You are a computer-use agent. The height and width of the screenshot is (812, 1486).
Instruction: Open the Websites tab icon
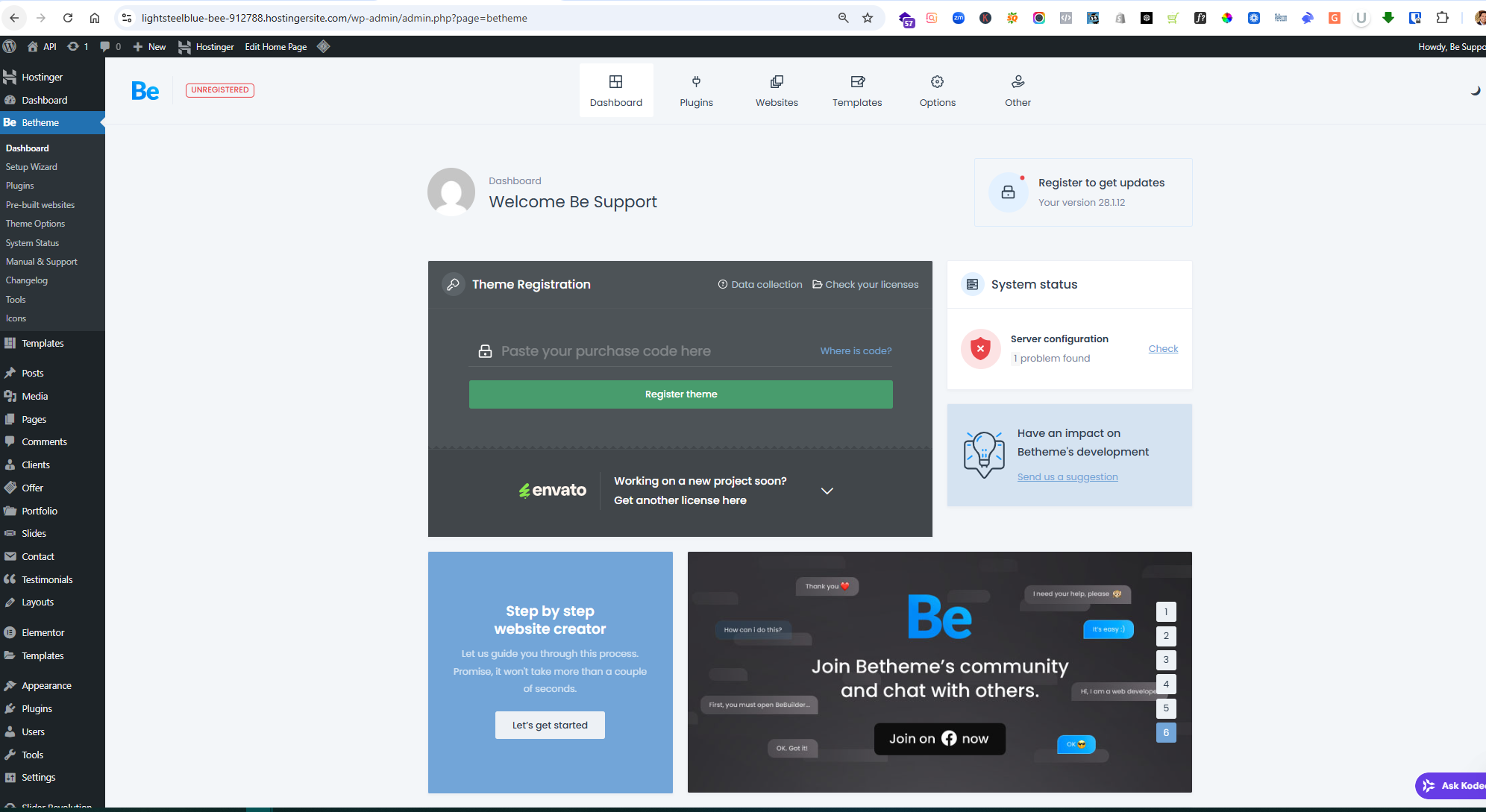click(777, 82)
